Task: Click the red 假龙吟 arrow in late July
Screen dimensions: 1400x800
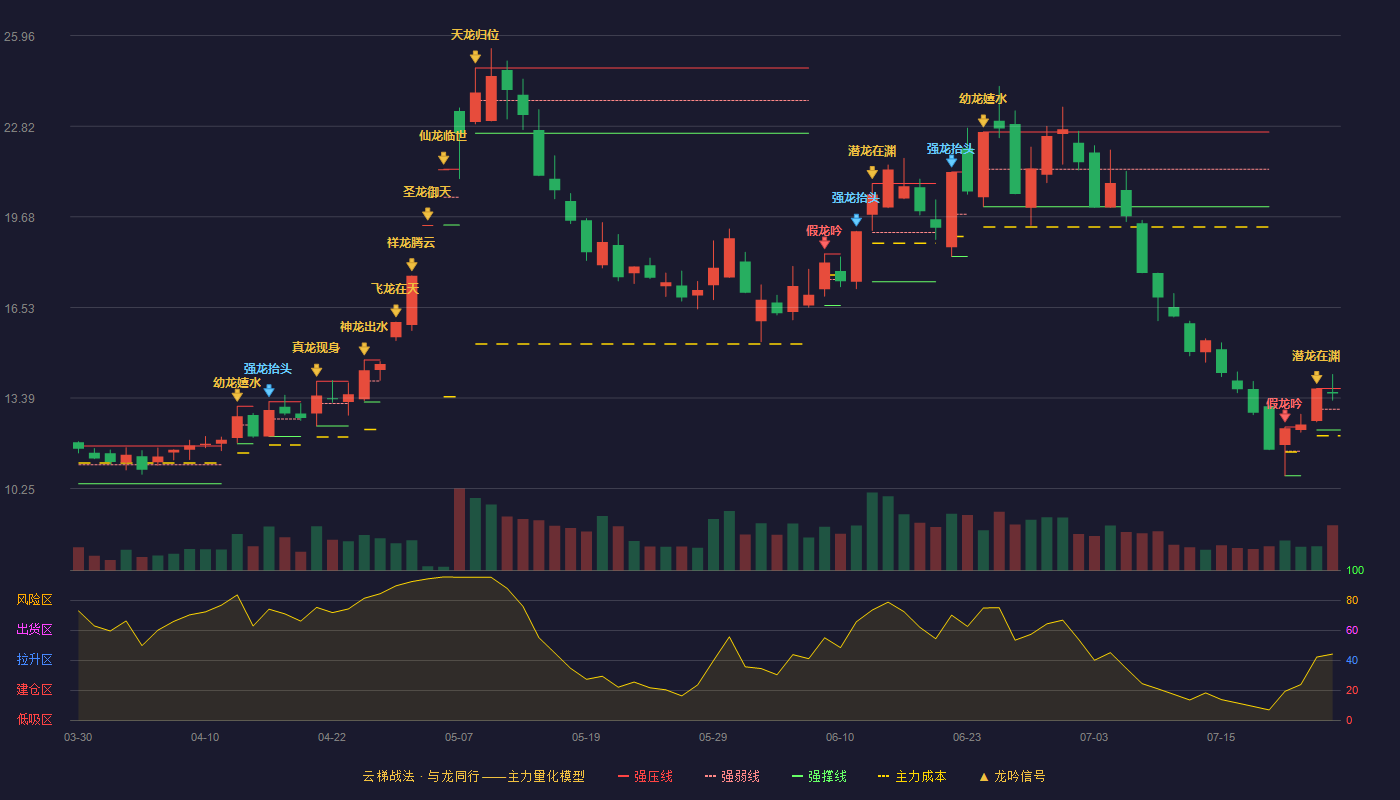Action: [1284, 415]
